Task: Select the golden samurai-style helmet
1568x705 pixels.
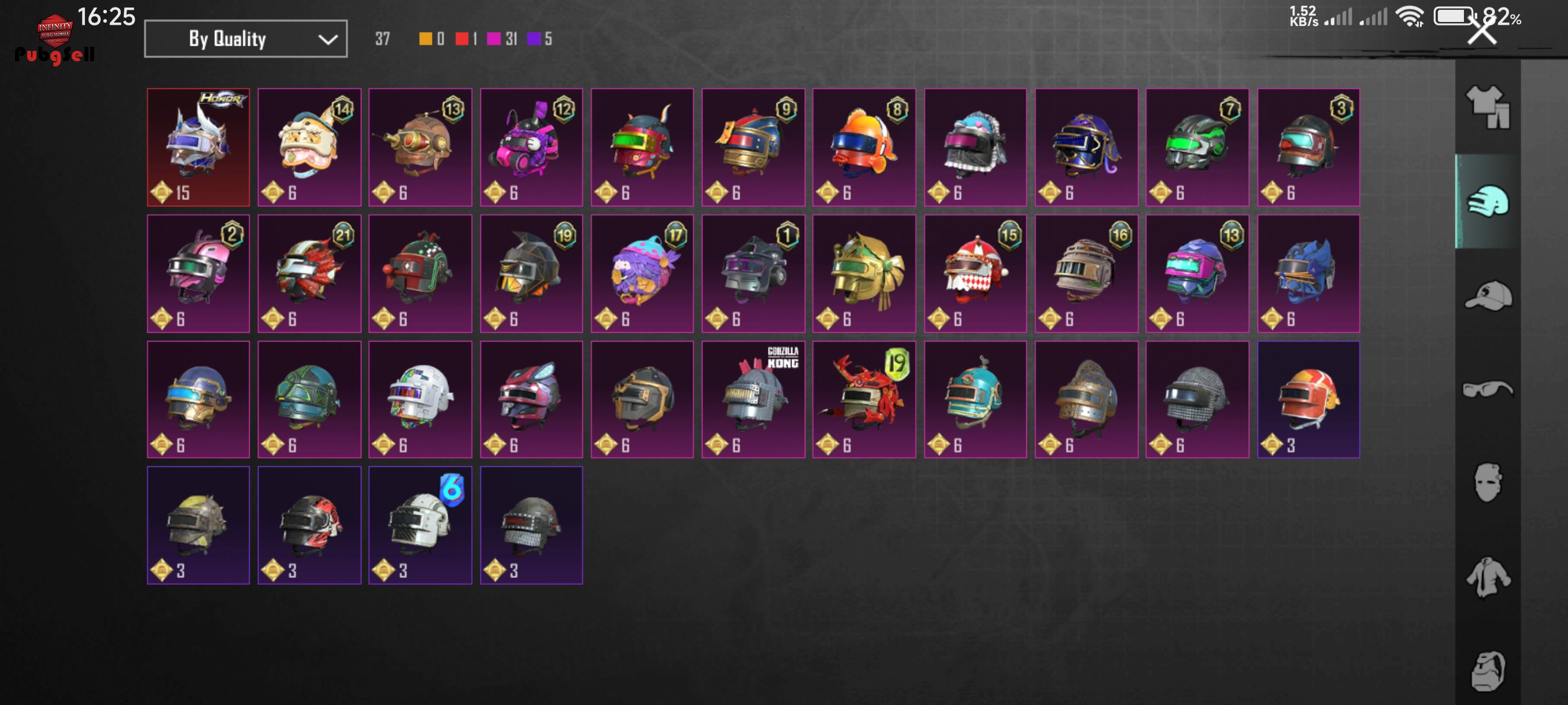Action: click(x=864, y=273)
